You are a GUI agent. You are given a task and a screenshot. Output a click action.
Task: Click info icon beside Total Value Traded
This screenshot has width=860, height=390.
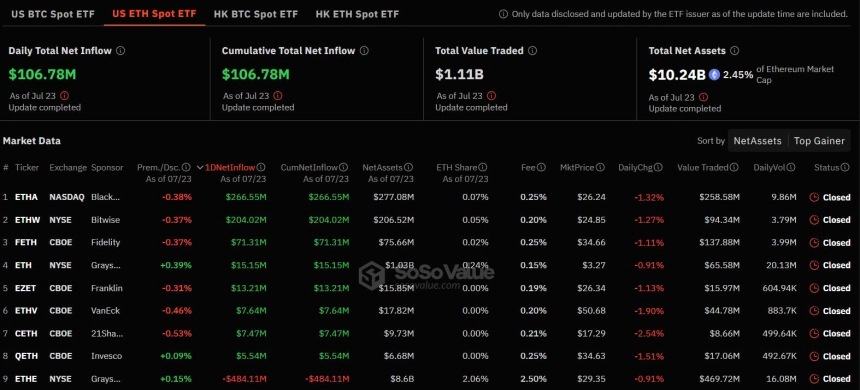[x=533, y=50]
